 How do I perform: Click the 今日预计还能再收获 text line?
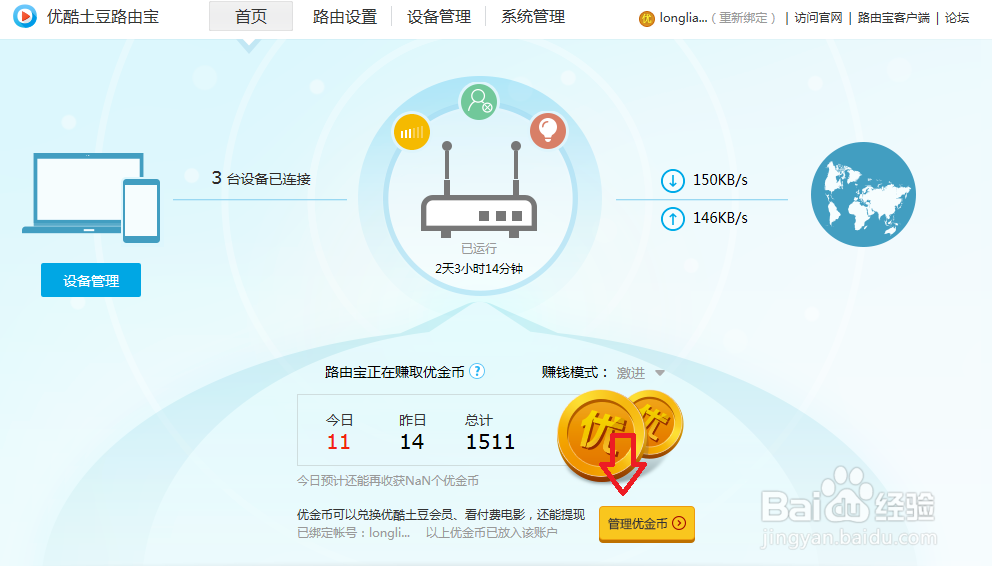click(388, 481)
